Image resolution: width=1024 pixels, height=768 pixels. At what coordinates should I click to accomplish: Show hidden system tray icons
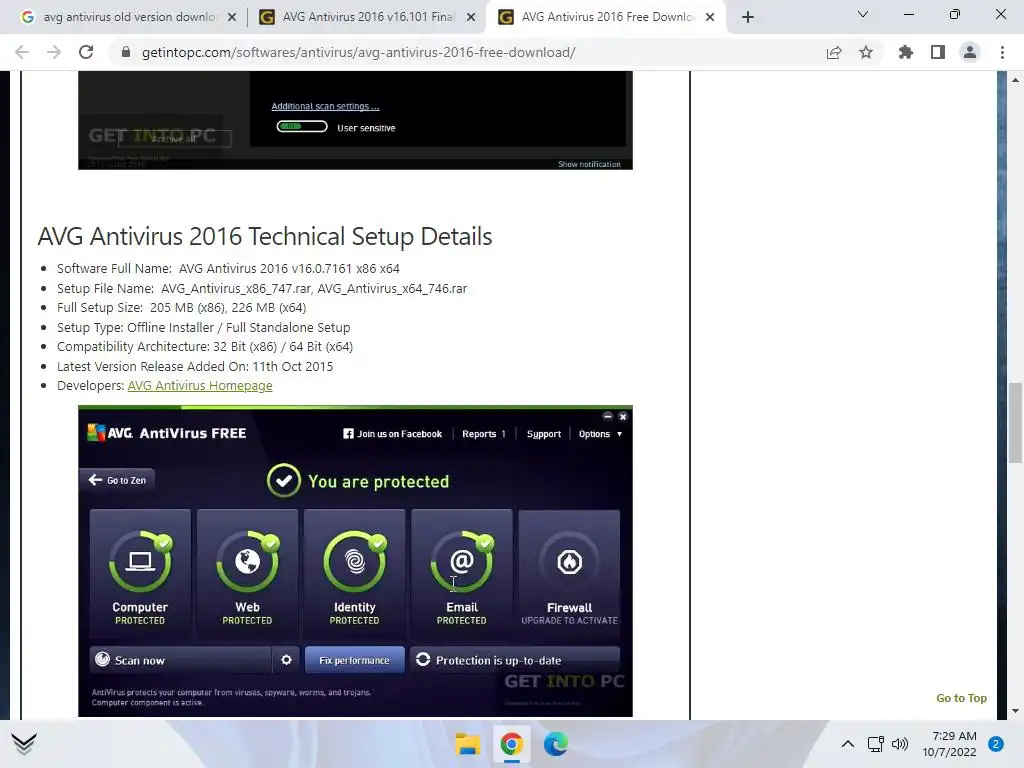[x=848, y=744]
